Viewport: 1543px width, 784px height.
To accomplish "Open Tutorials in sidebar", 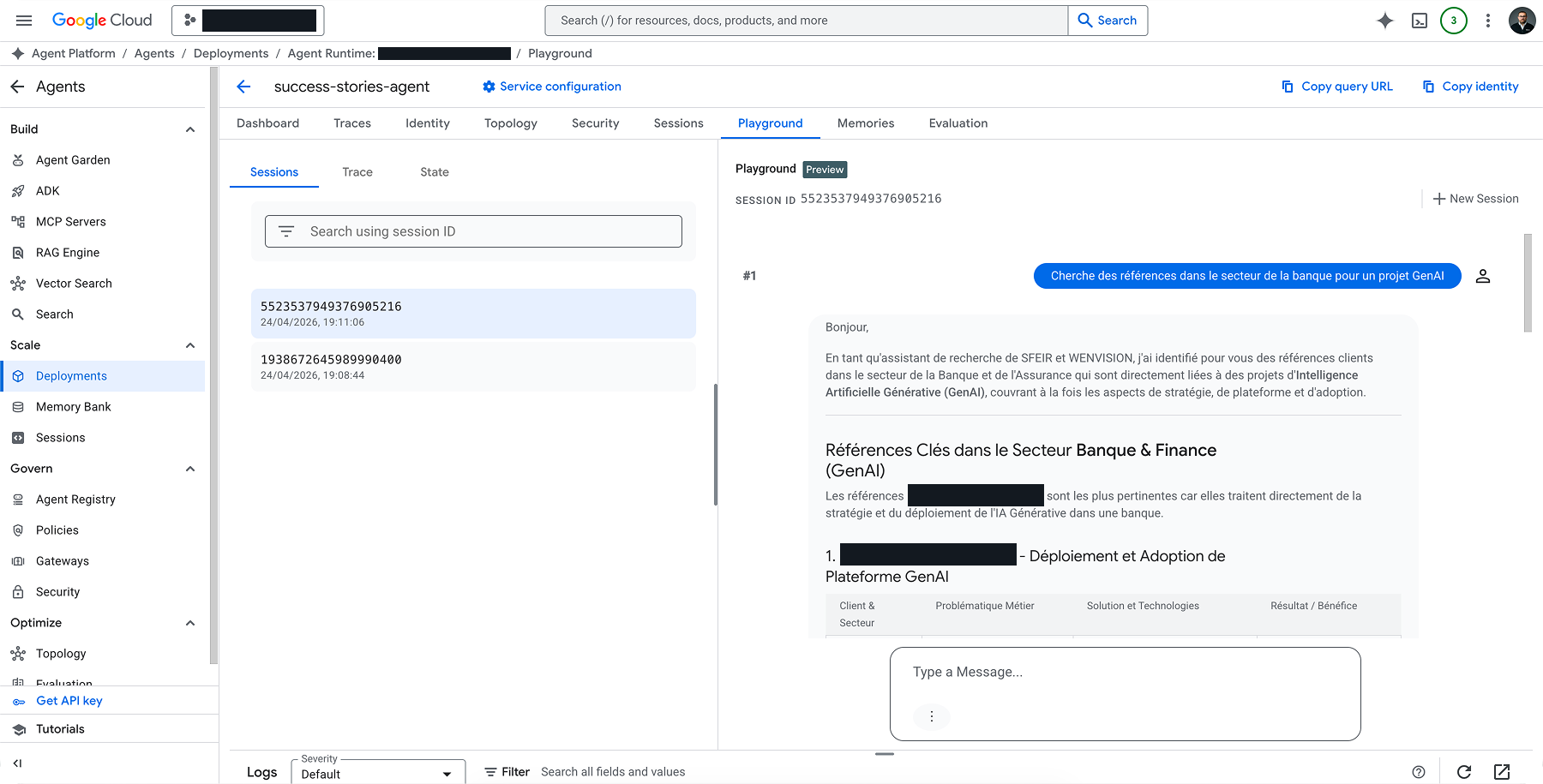I will (x=60, y=729).
